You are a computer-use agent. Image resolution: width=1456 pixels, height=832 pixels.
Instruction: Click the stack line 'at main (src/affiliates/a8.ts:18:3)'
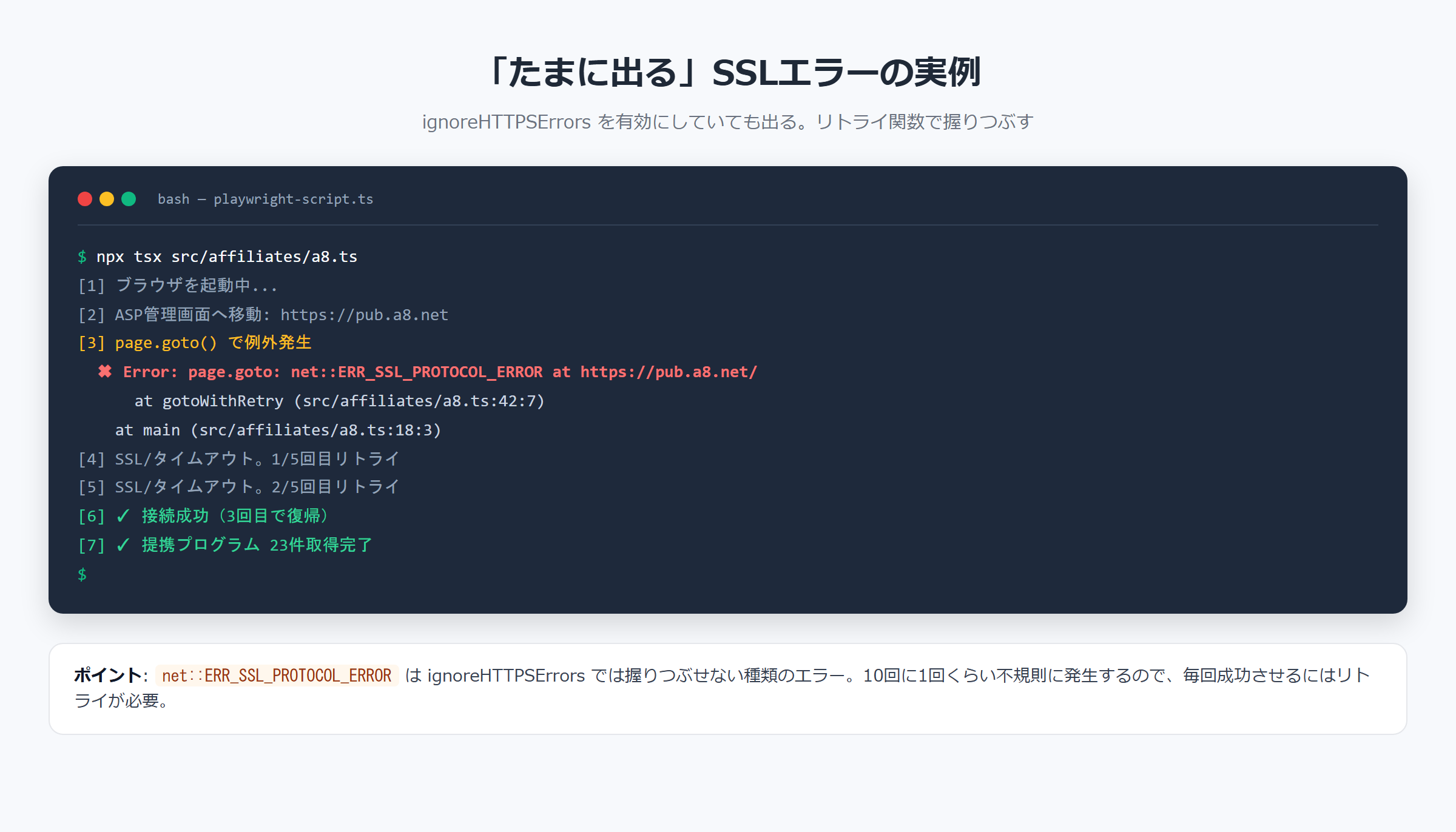278,430
